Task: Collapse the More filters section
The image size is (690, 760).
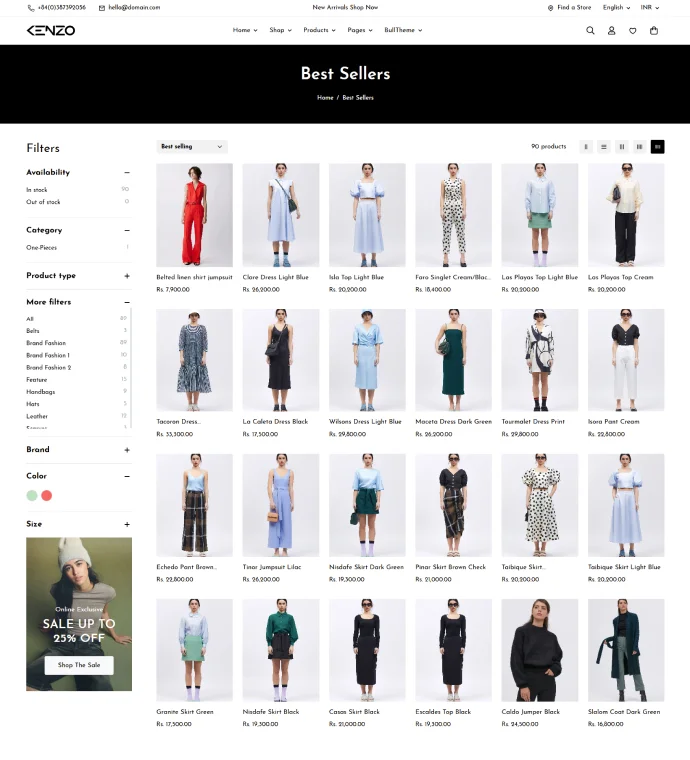Action: pyautogui.click(x=127, y=302)
